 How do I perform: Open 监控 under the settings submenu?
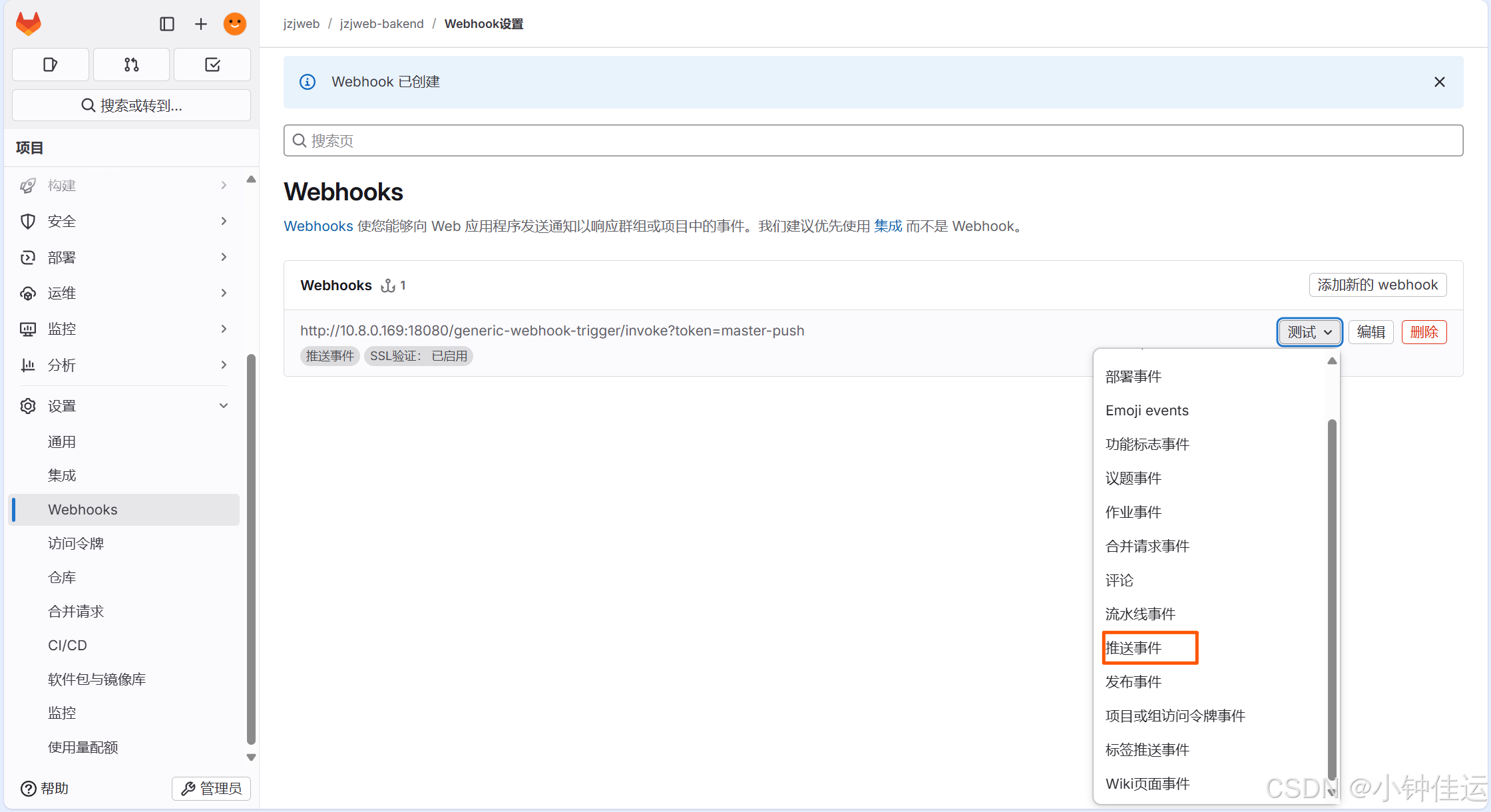click(x=125, y=713)
